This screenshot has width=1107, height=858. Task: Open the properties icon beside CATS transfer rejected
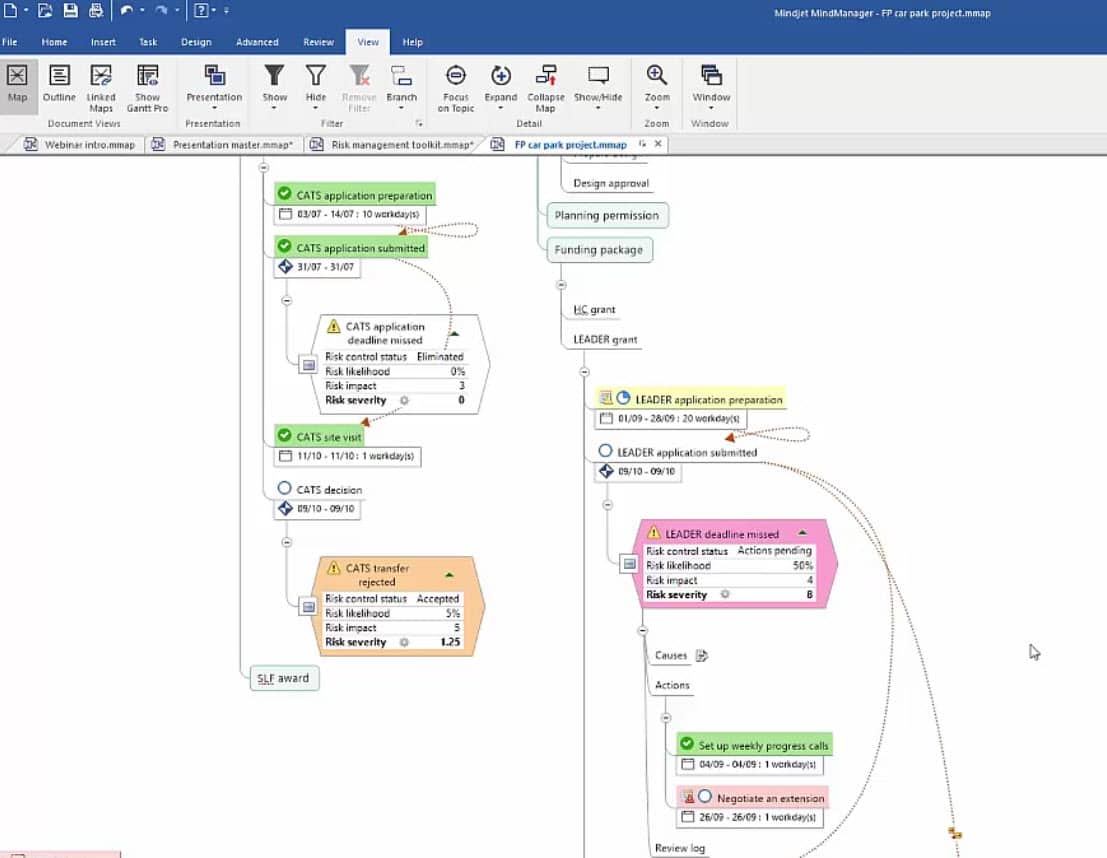point(309,607)
